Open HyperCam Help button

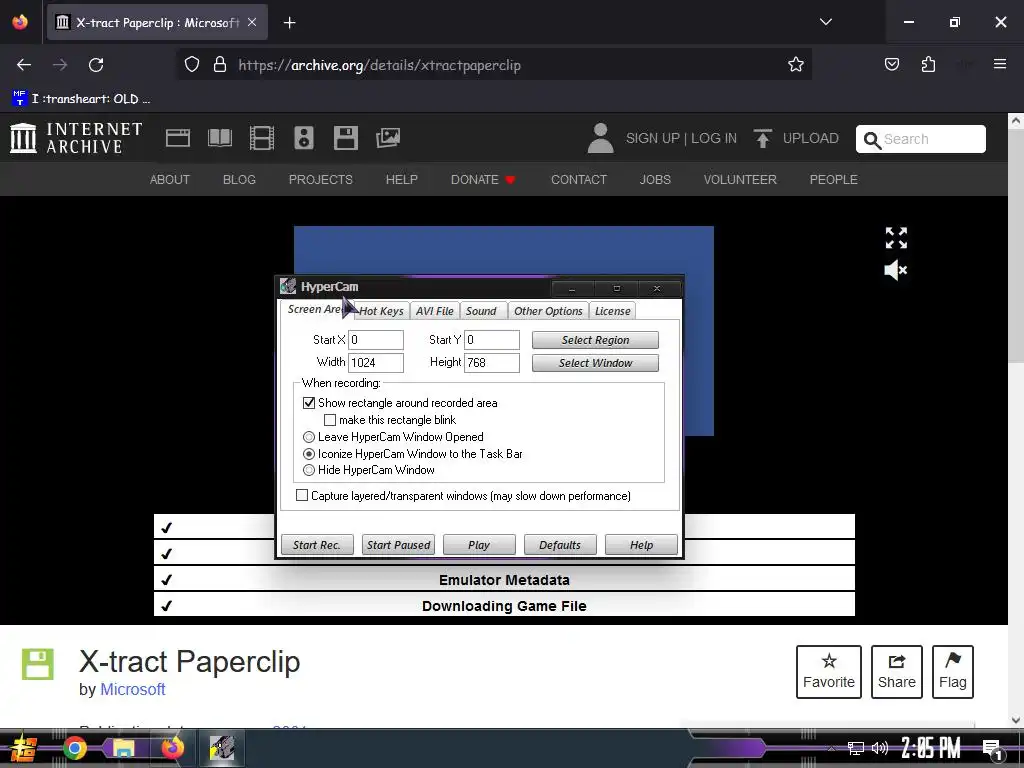[641, 545]
